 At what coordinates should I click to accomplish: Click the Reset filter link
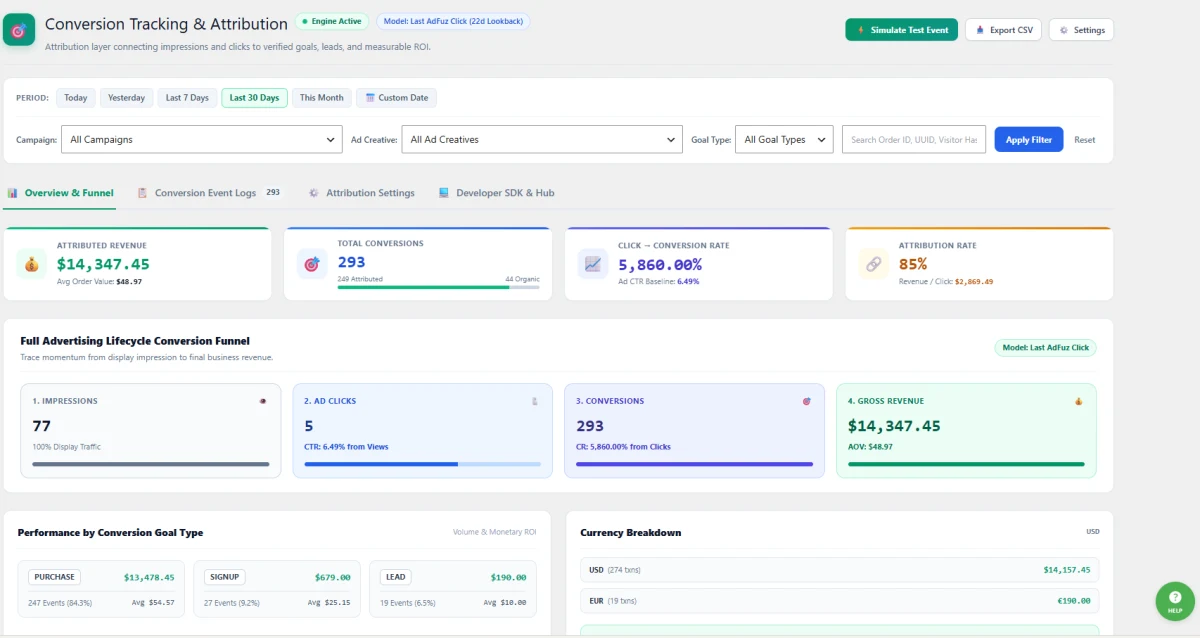(1085, 140)
